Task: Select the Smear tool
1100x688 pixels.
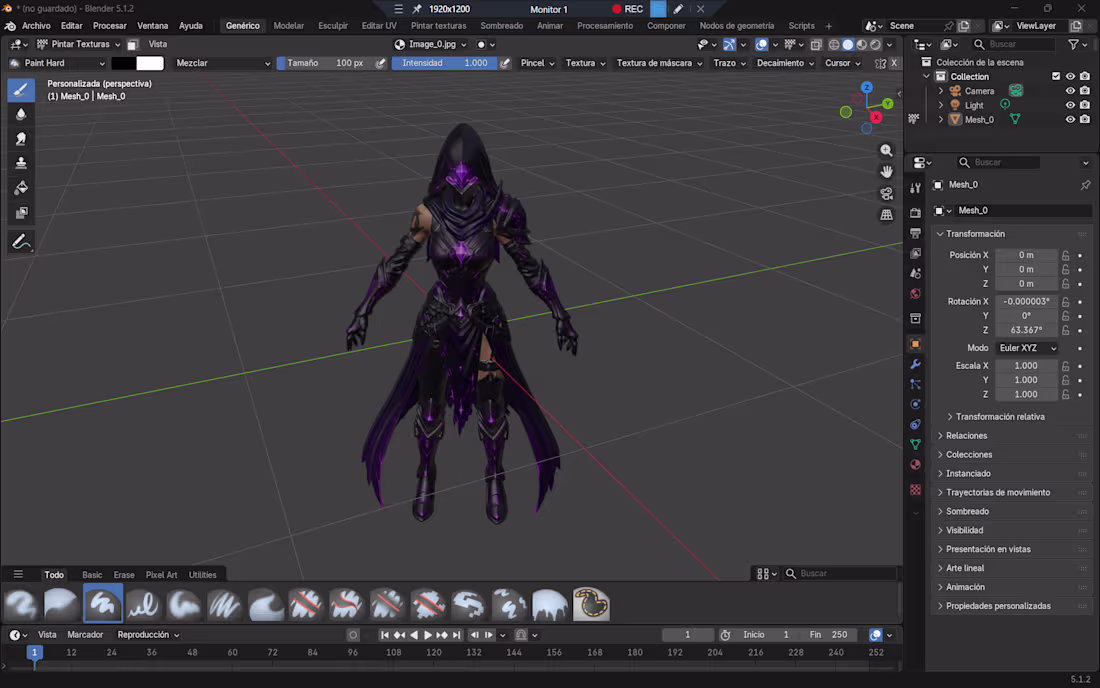Action: [x=21, y=139]
